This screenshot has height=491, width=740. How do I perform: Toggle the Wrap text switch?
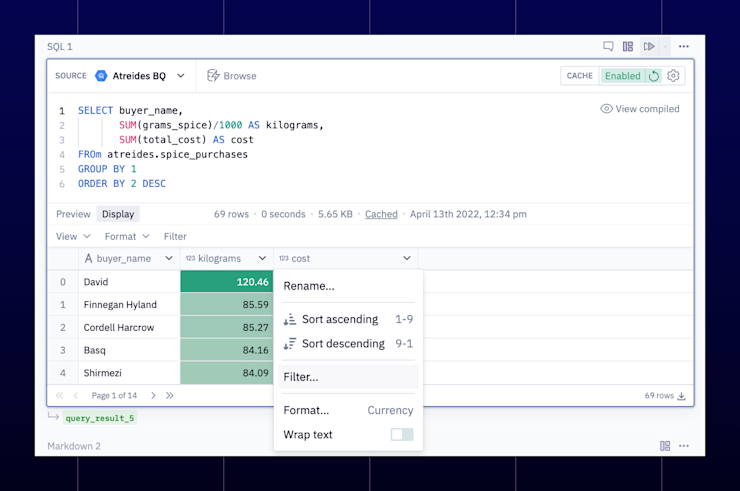coord(402,434)
